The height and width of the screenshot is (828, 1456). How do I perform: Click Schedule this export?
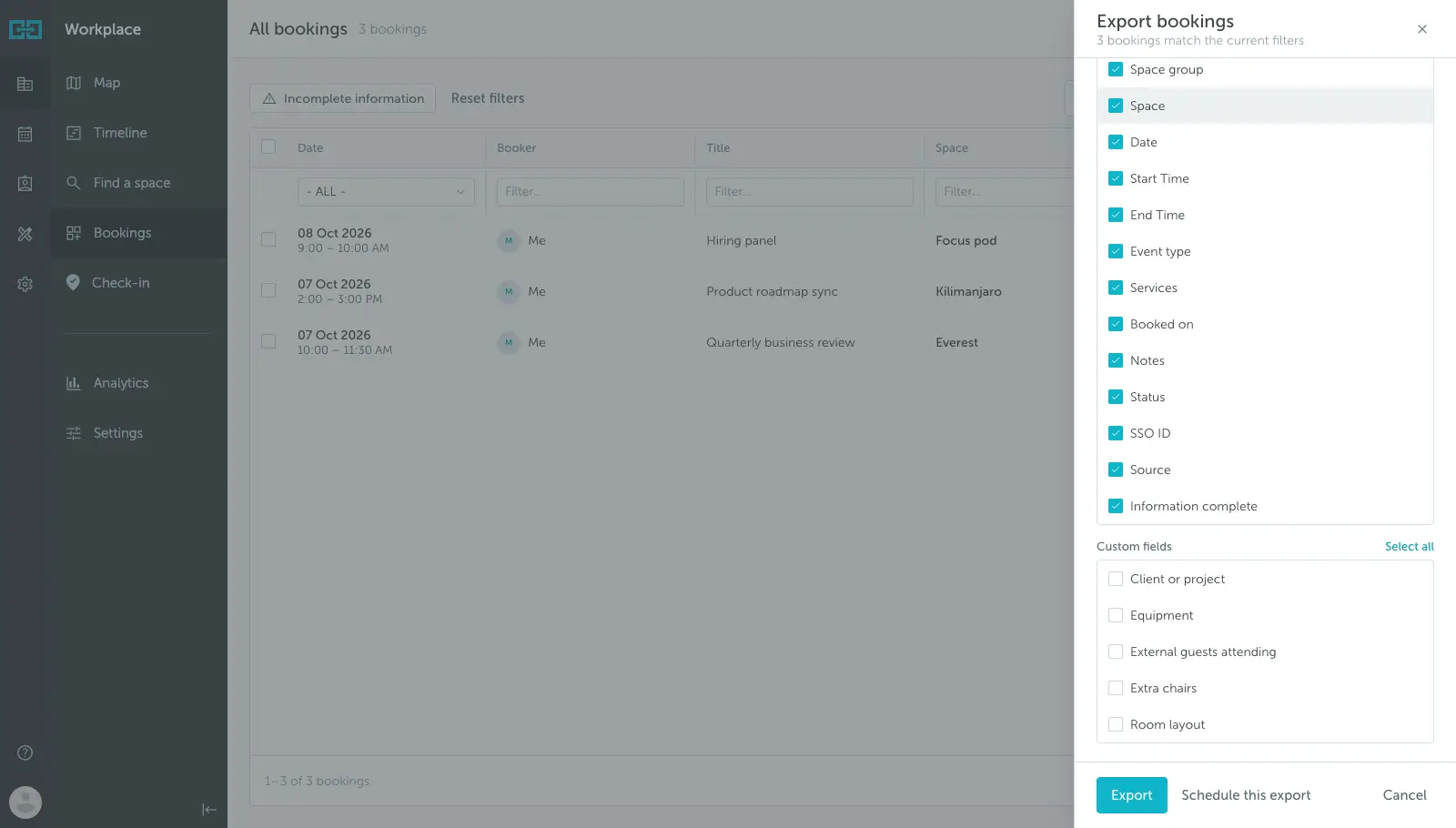[x=1246, y=795]
